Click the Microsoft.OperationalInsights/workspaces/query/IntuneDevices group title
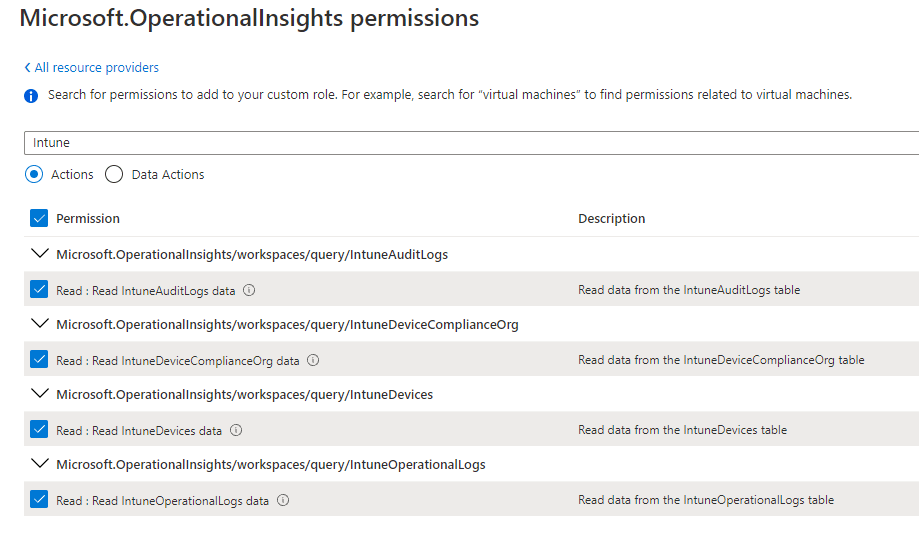Image resolution: width=919 pixels, height=560 pixels. coord(244,395)
